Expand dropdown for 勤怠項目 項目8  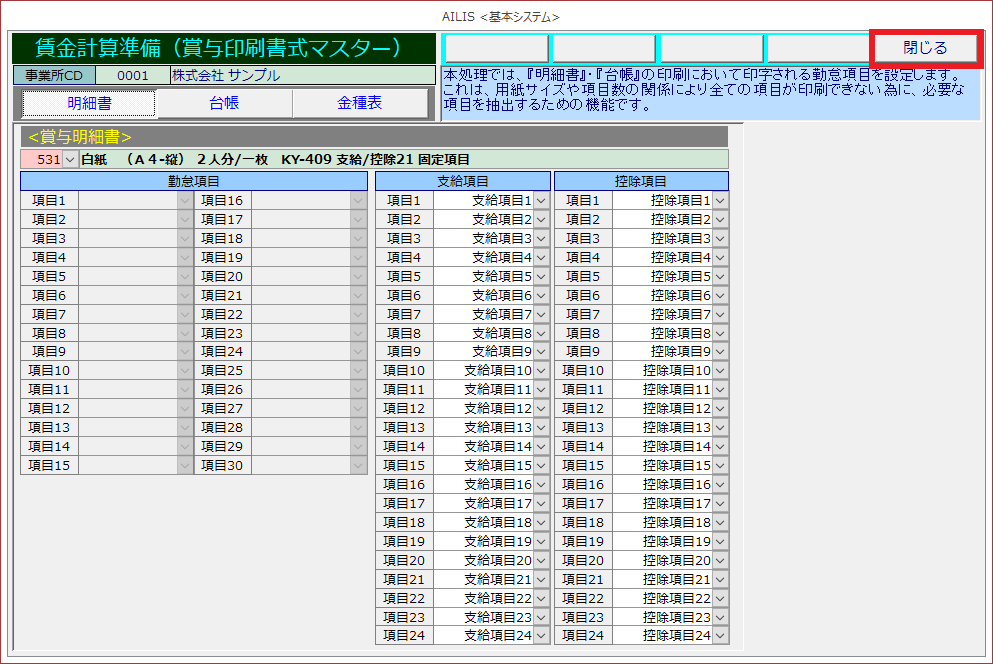click(184, 333)
